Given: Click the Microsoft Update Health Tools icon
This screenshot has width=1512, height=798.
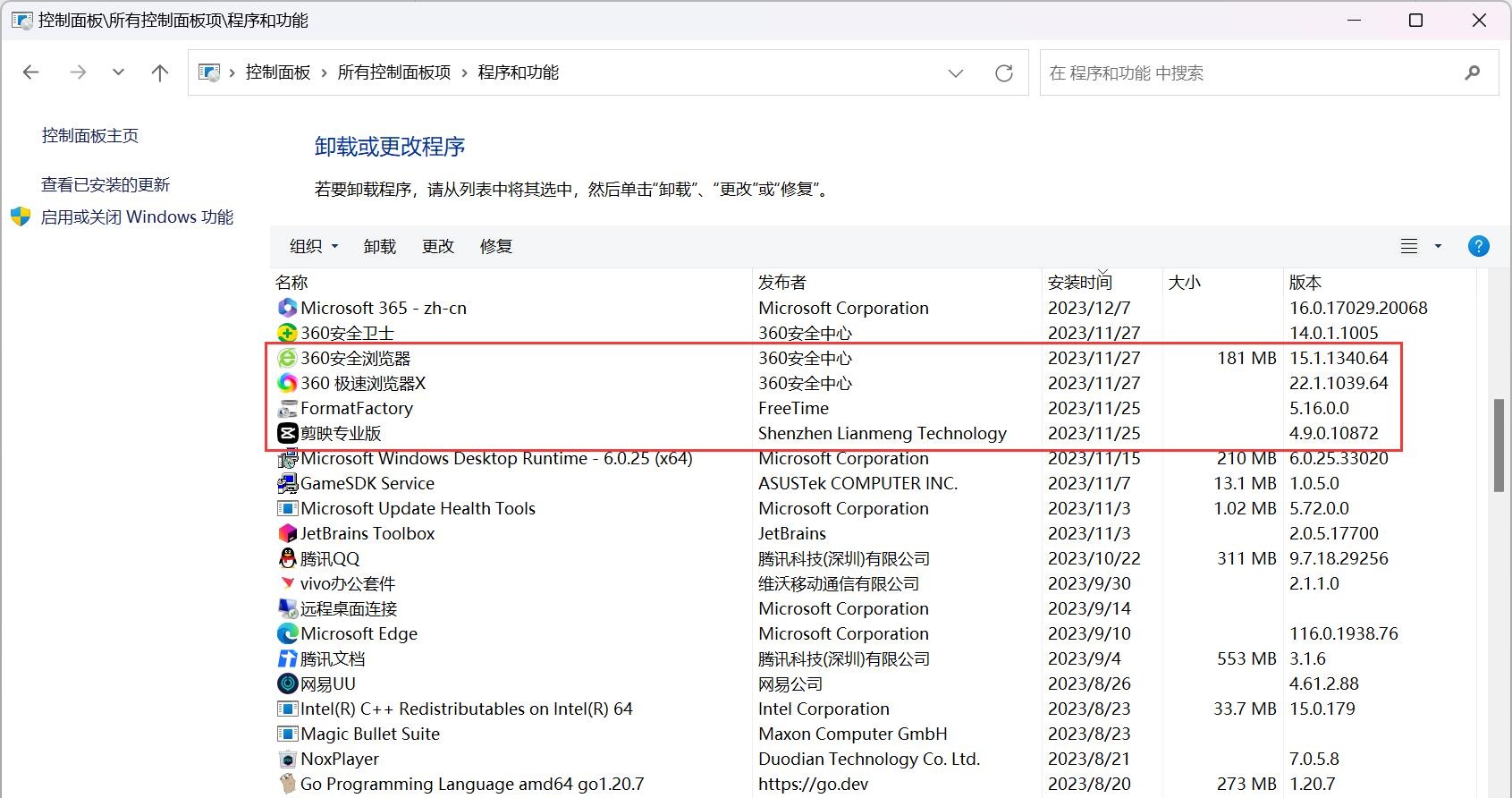Looking at the screenshot, I should (287, 508).
